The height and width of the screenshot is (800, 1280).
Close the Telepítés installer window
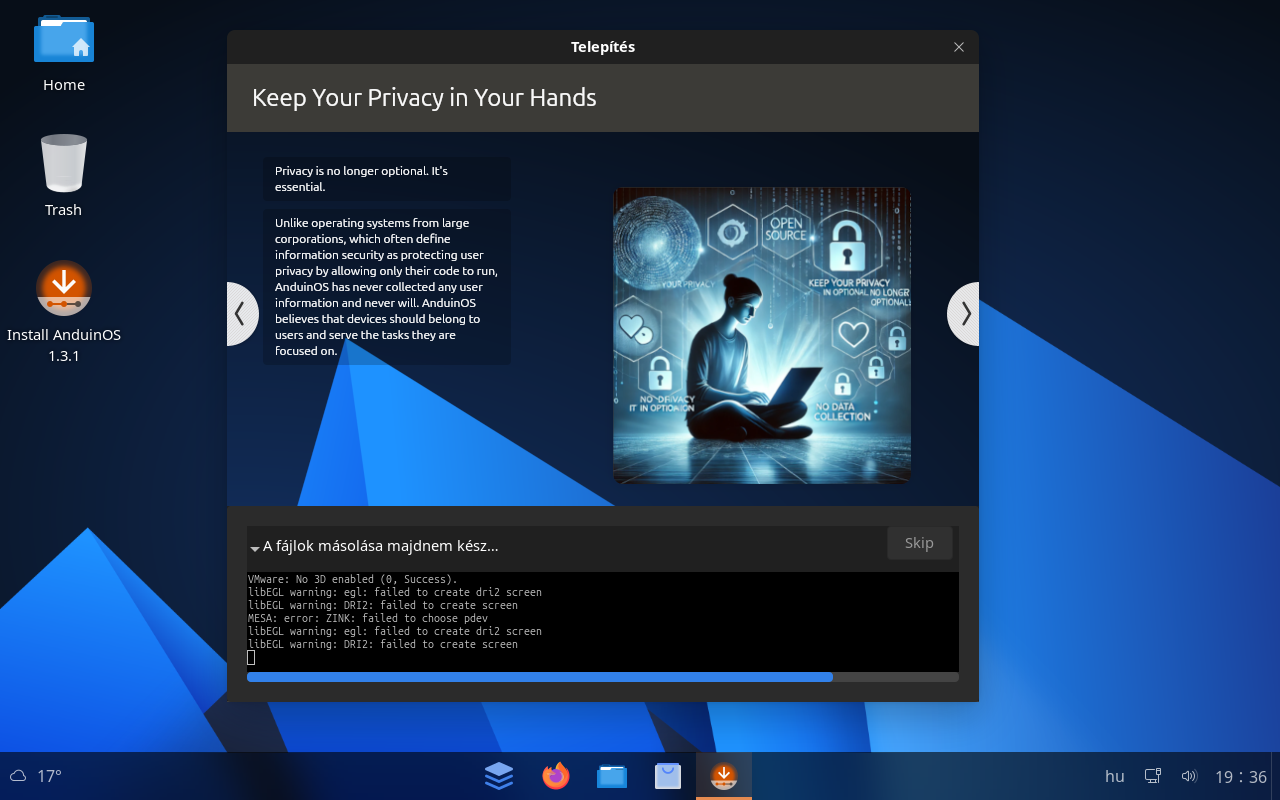[x=959, y=47]
